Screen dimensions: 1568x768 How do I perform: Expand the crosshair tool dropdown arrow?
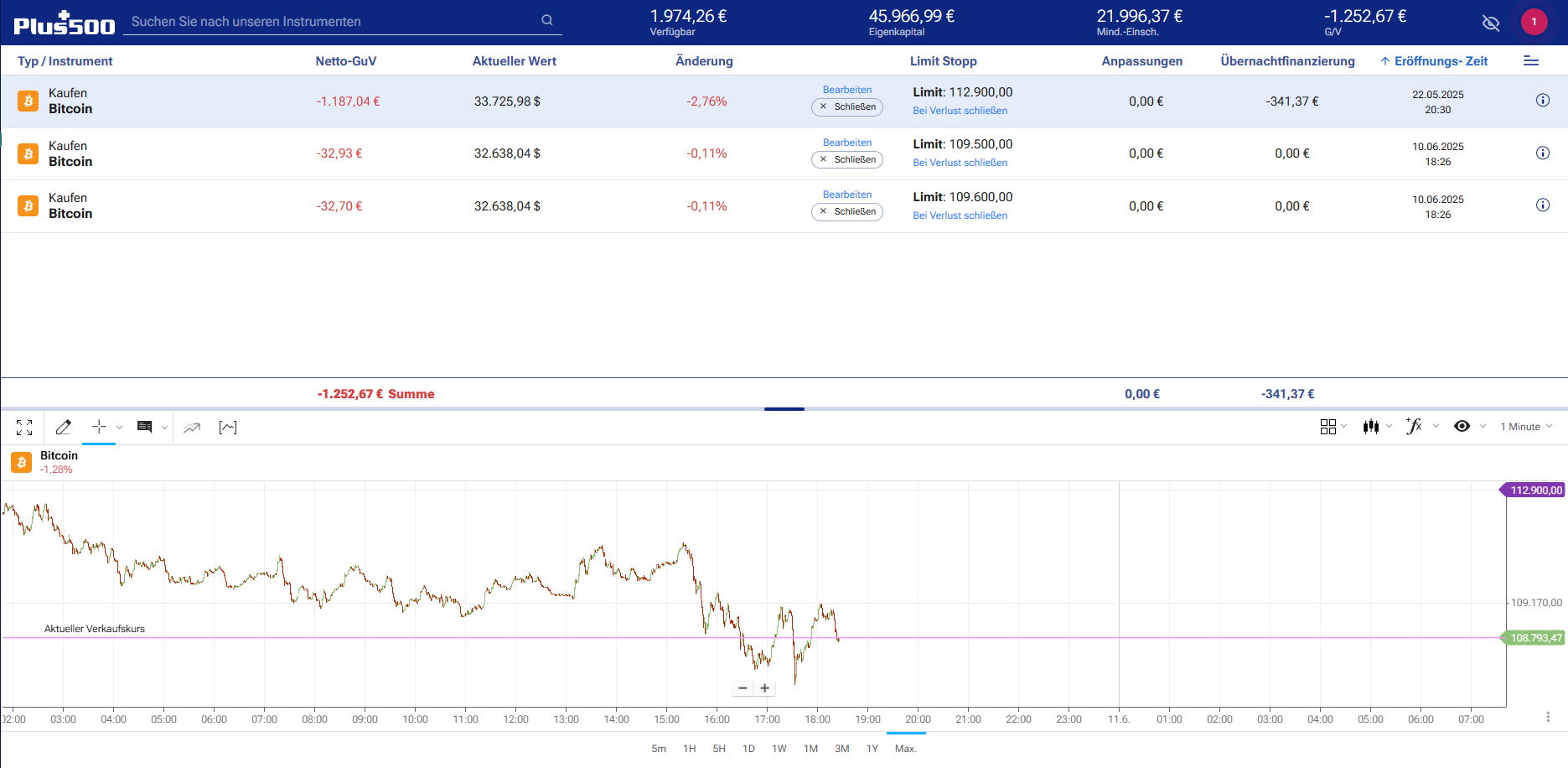(x=119, y=428)
